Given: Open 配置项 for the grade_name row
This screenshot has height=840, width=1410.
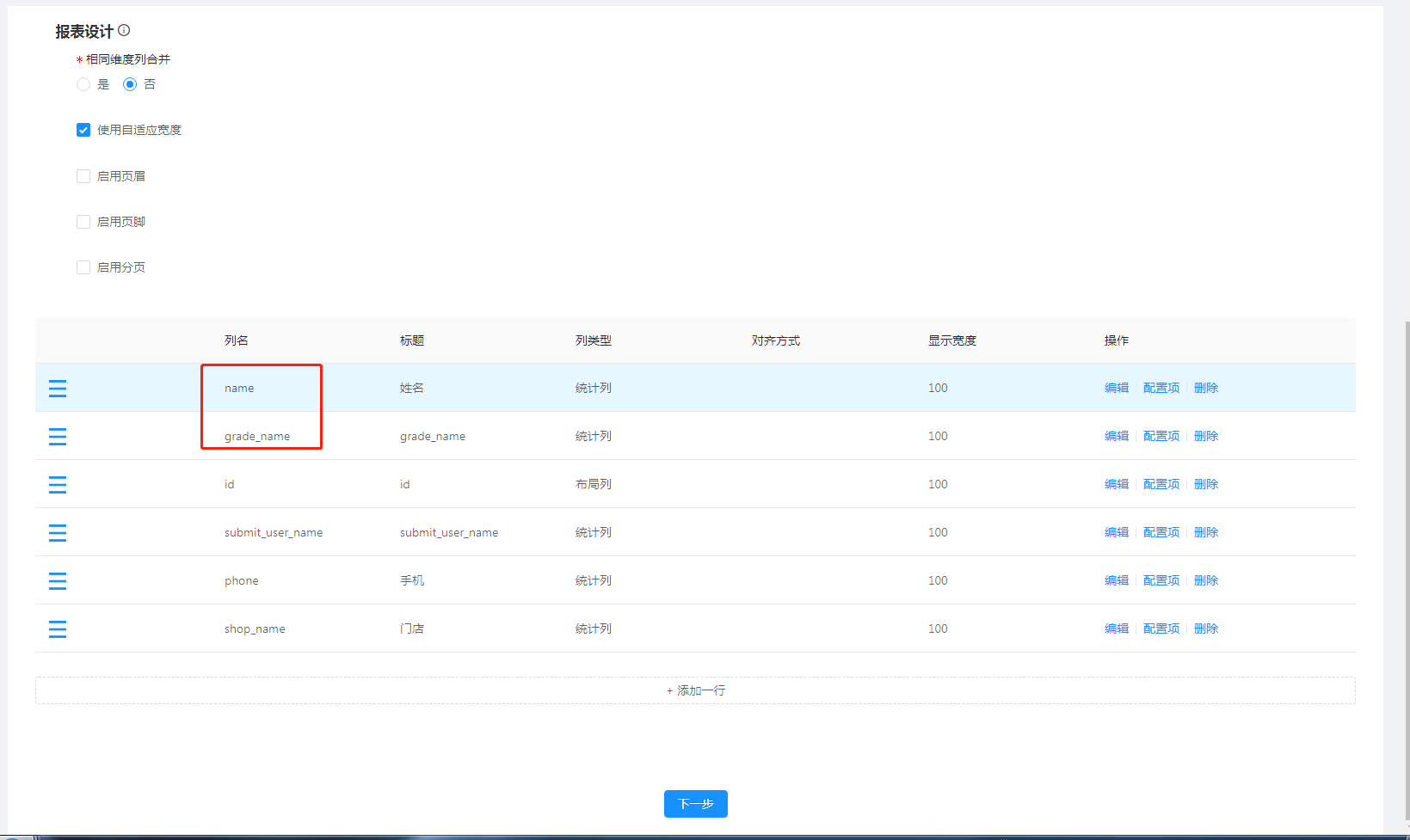Looking at the screenshot, I should pyautogui.click(x=1161, y=436).
